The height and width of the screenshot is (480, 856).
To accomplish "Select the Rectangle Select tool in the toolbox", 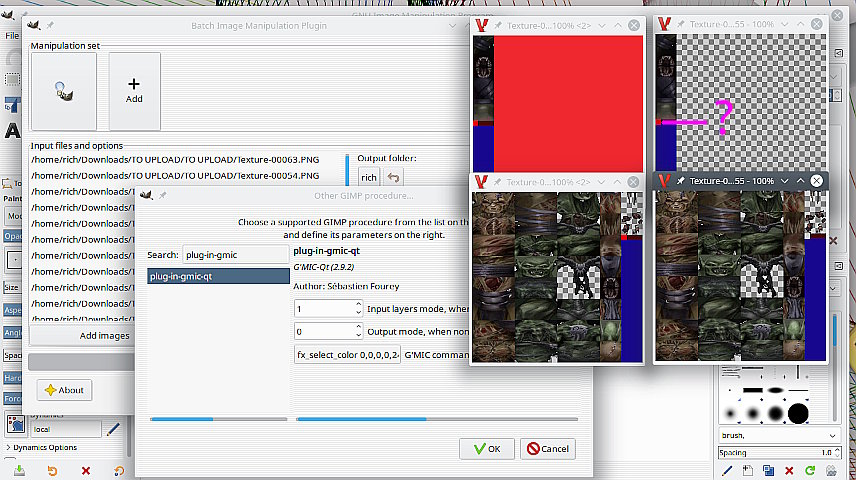I will tap(12, 80).
